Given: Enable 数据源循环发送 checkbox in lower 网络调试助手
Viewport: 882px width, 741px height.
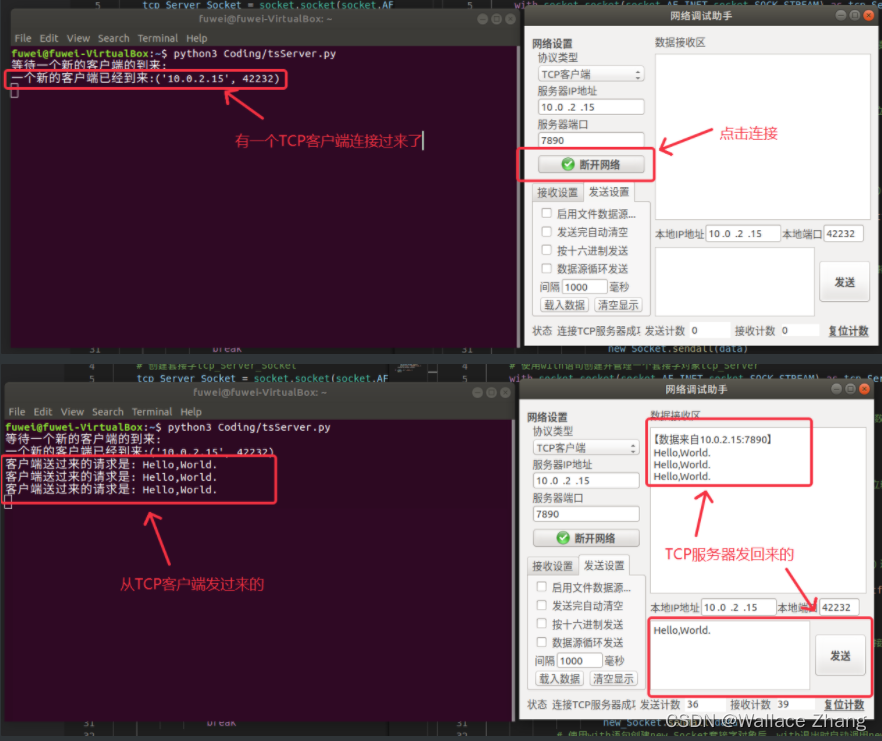Looking at the screenshot, I should point(541,642).
